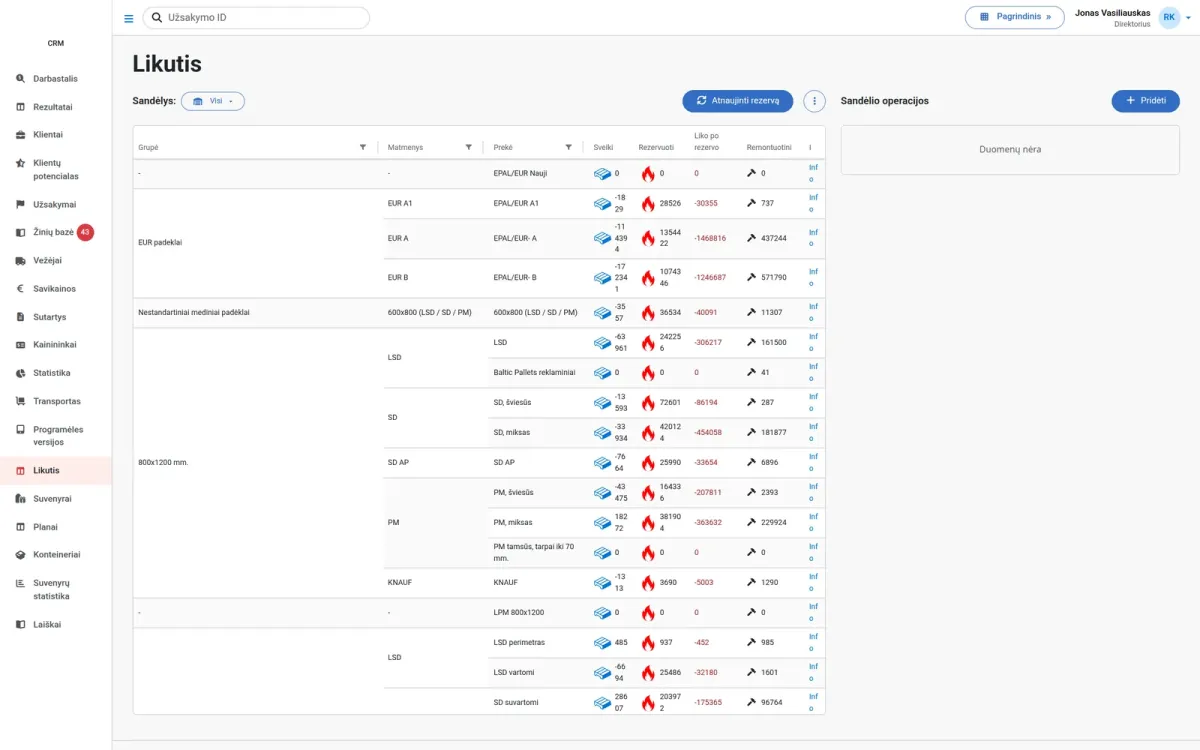
Task: Click the Nestandartiniai mediniai padėklai group cell
Action: coord(258,313)
